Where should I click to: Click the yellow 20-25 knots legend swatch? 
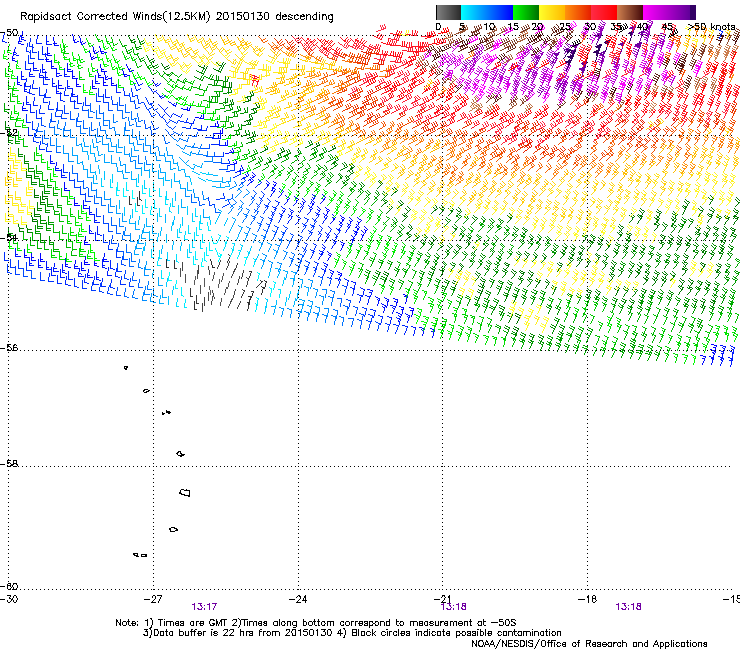point(552,12)
